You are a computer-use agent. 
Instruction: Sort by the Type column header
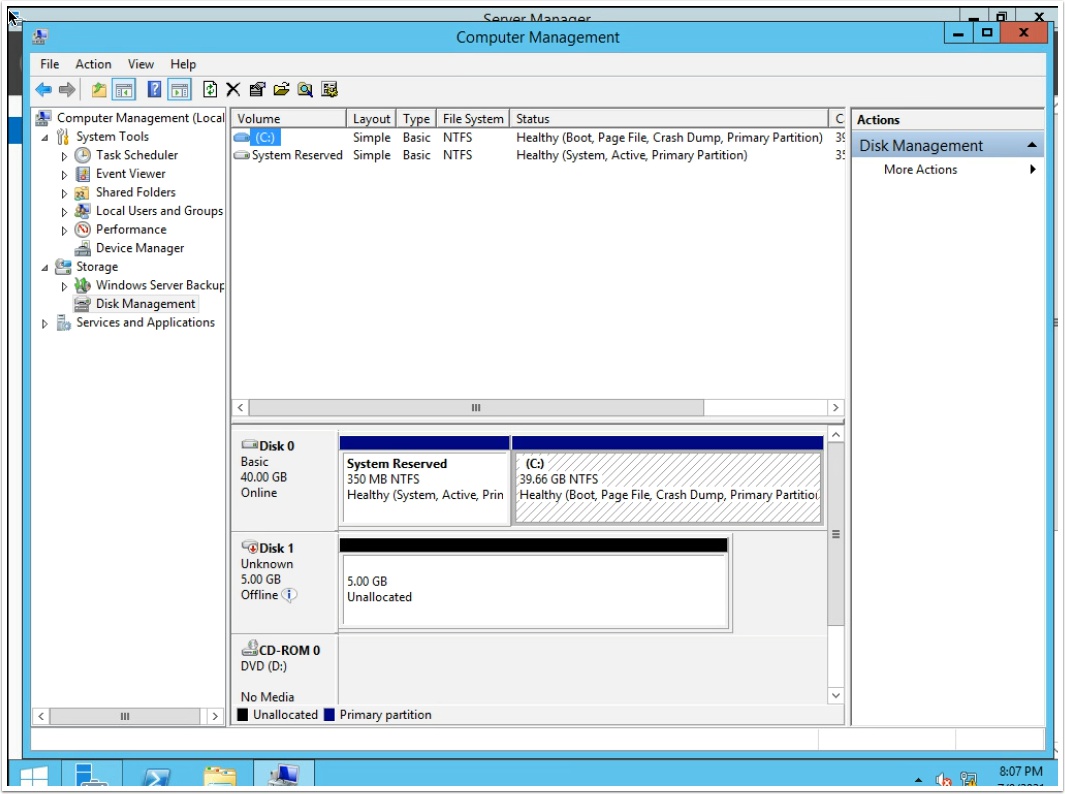416,119
